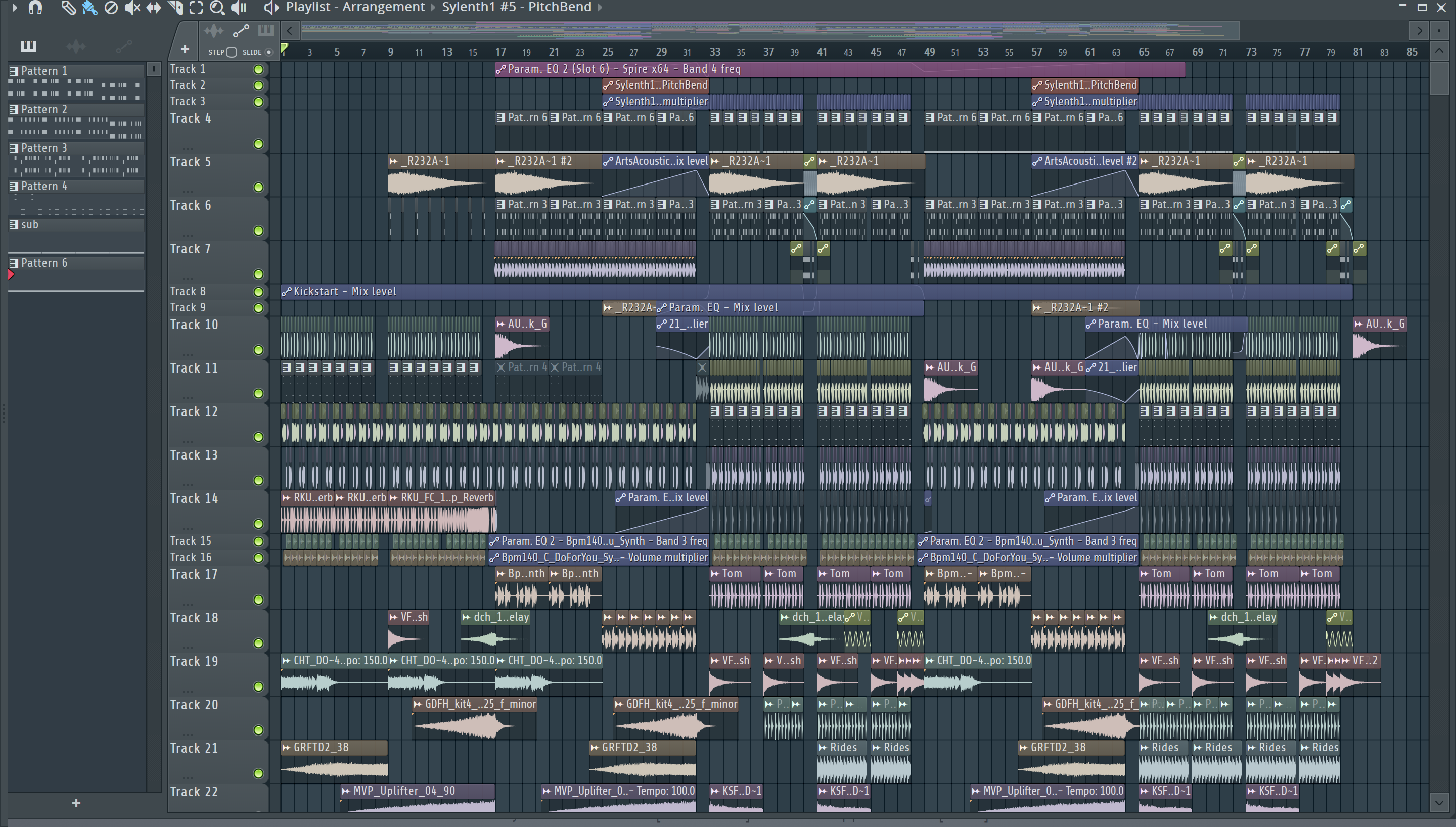
Task: Show audio clips in the picker panel
Action: point(76,46)
